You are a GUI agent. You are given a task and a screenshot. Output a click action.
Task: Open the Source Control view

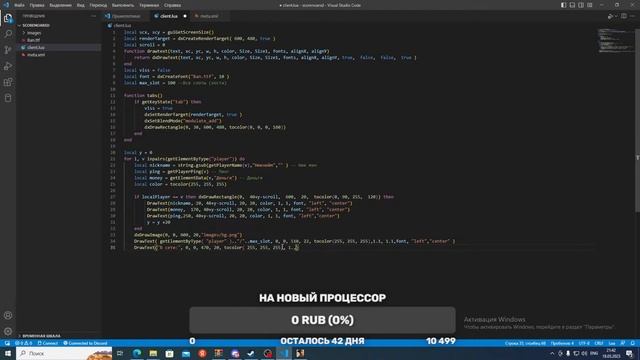point(8,50)
